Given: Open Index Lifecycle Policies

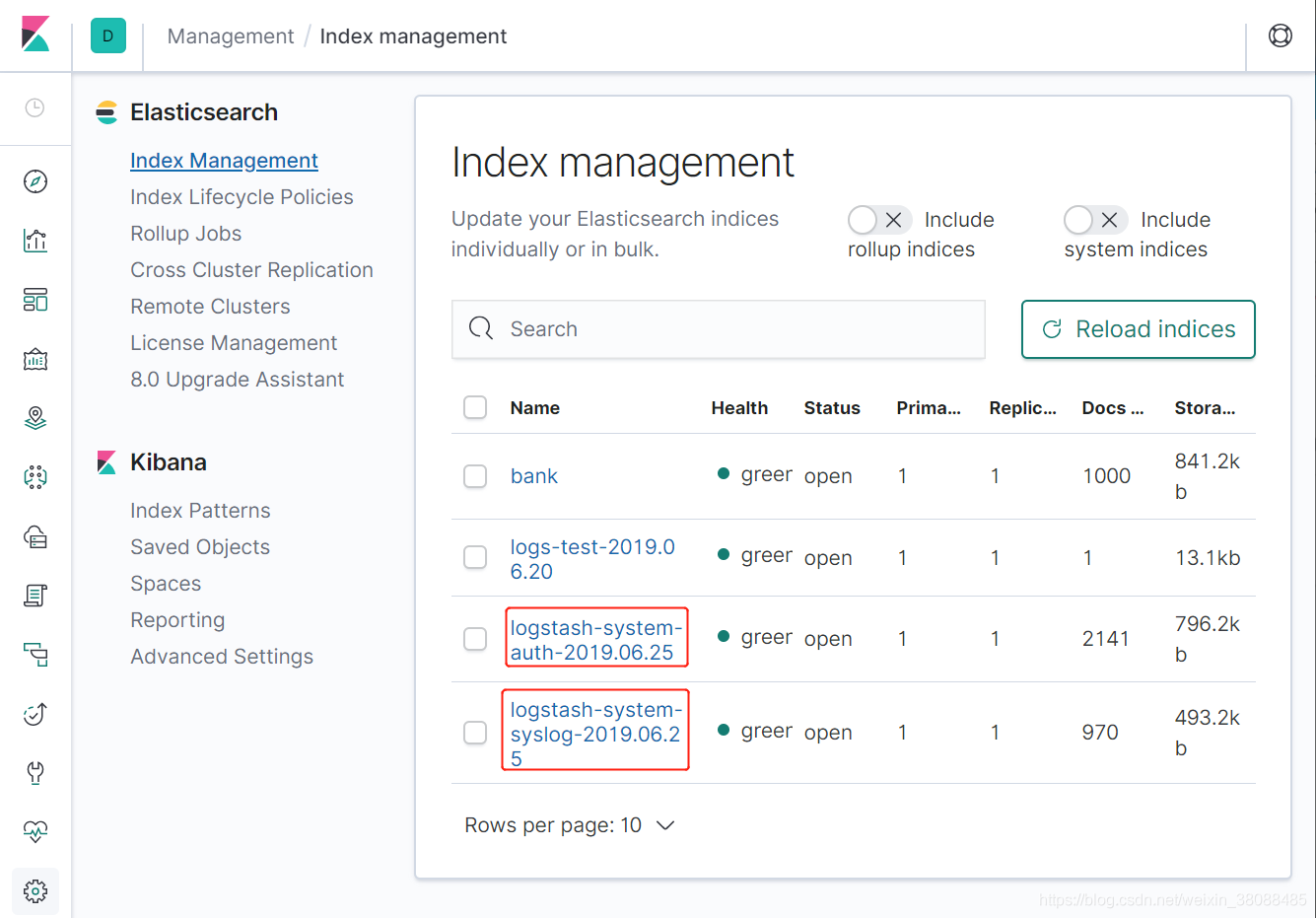Looking at the screenshot, I should click(242, 197).
